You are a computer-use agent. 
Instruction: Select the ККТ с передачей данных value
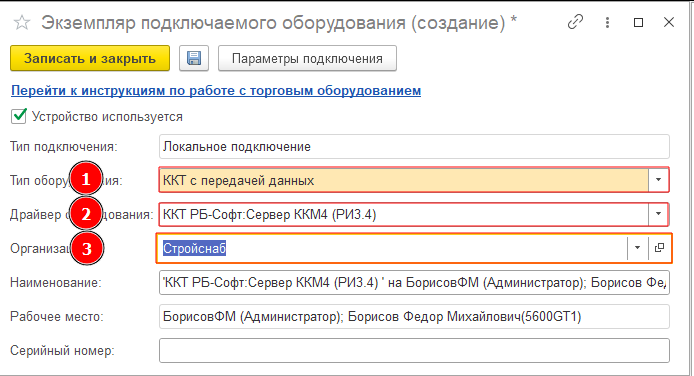coord(239,180)
